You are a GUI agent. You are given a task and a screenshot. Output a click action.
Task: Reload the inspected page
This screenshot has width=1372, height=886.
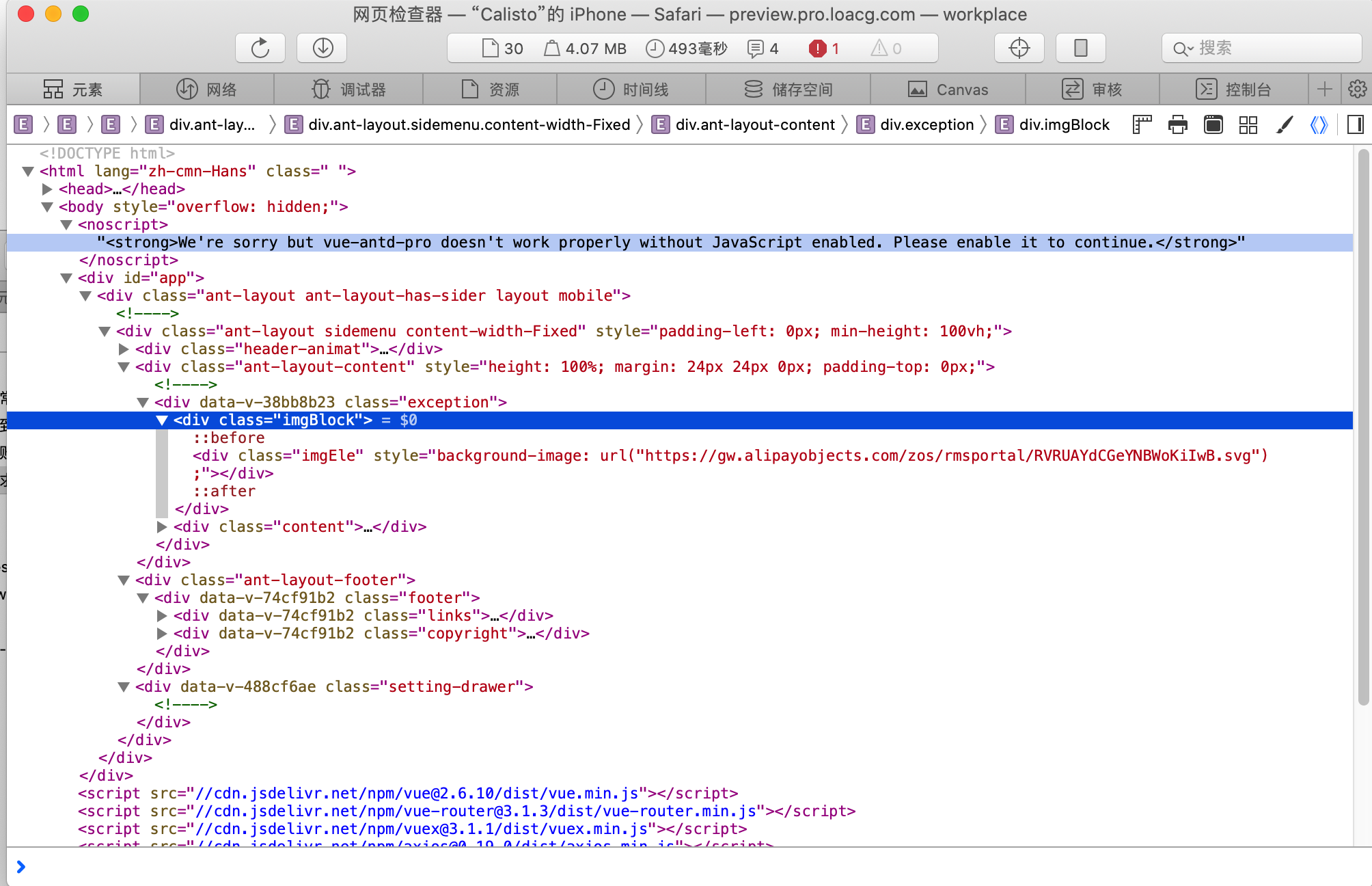[260, 48]
